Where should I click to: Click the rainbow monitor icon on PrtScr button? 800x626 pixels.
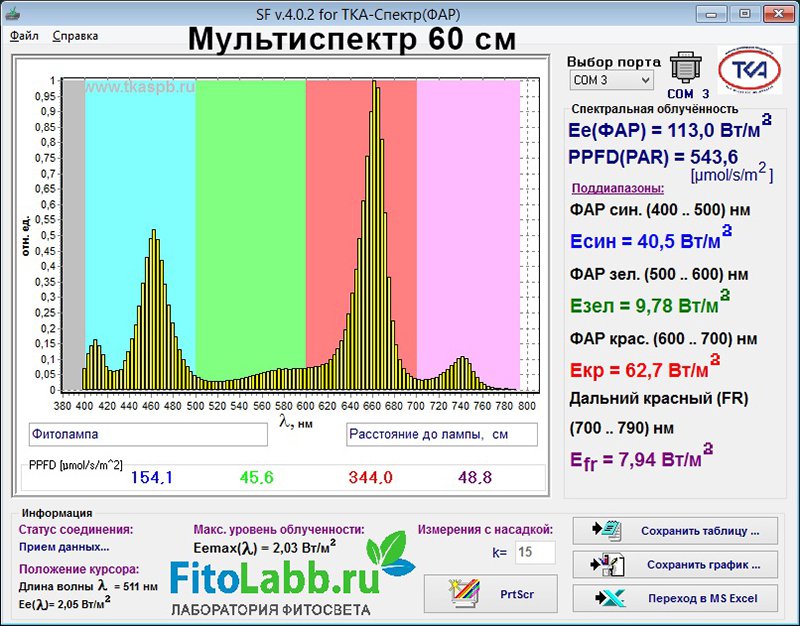coord(464,593)
